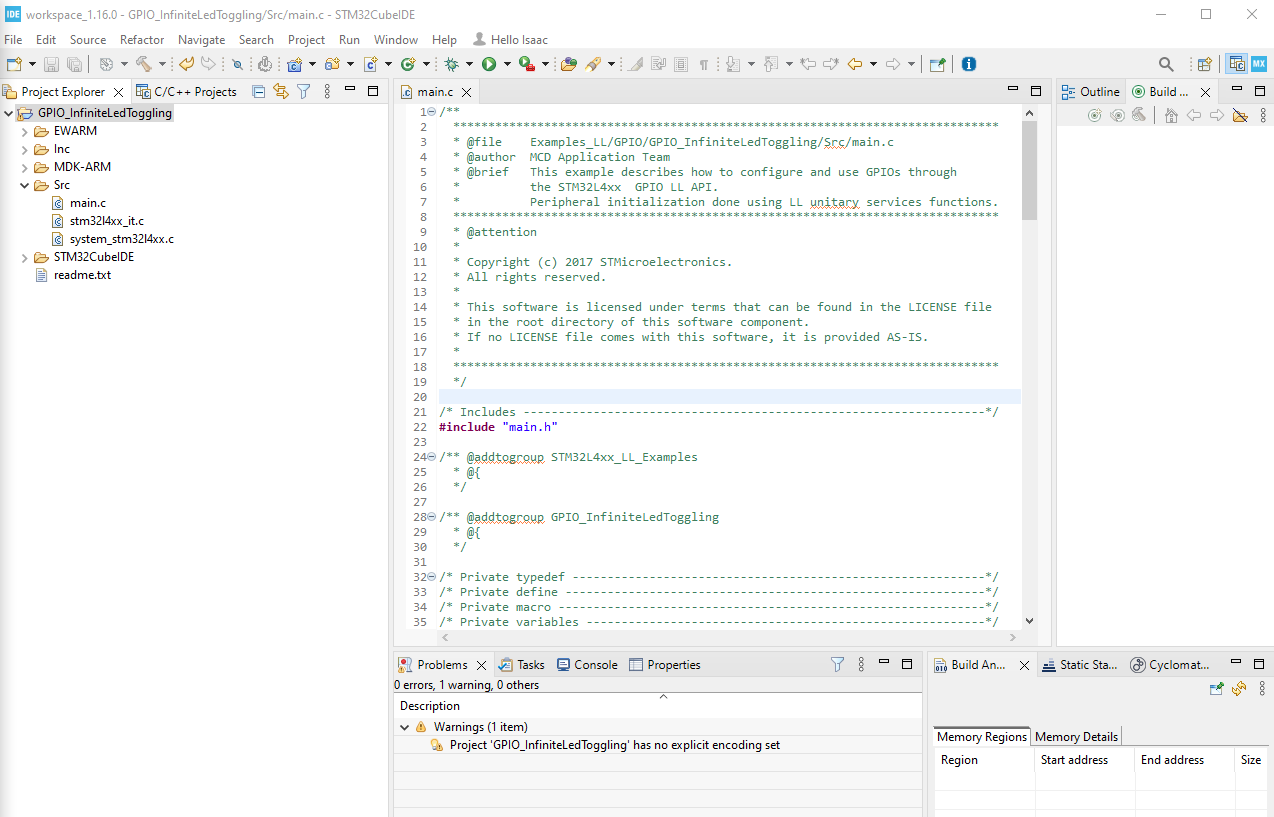Open the Device Configuration Tool (MX icon)

(1258, 63)
